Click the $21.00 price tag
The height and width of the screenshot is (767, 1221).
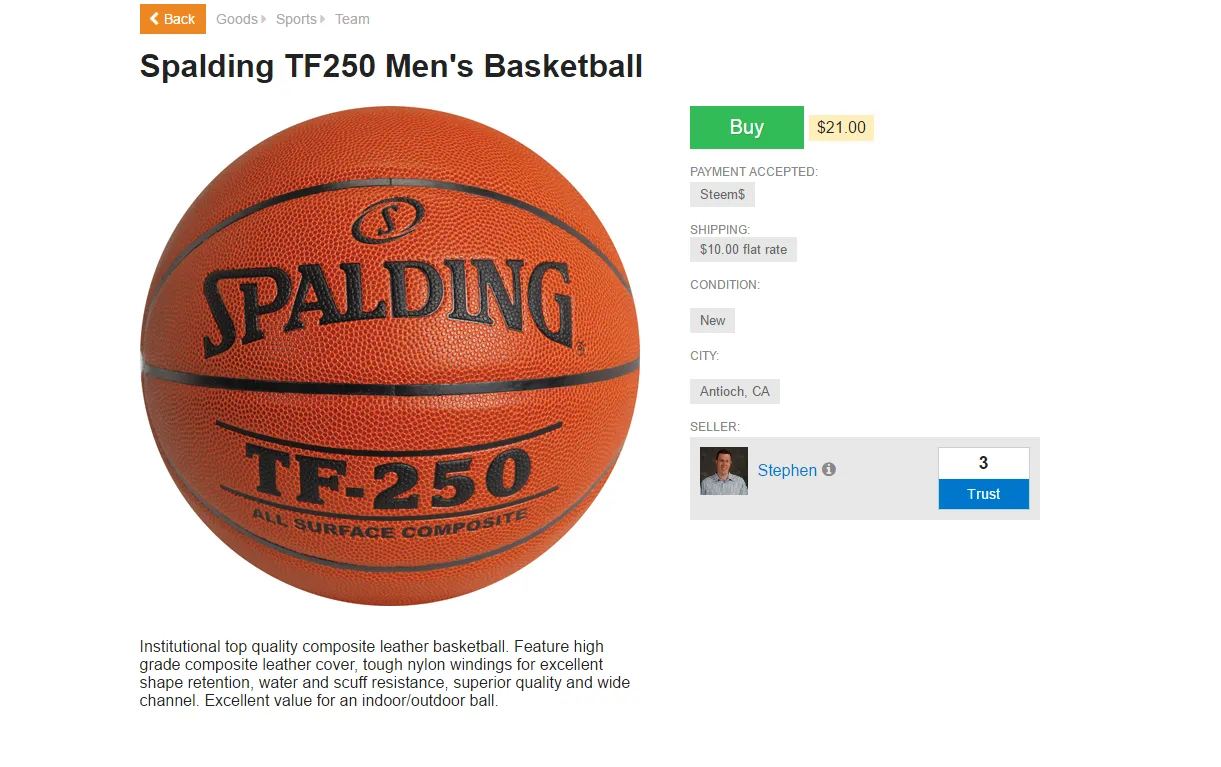pos(841,128)
